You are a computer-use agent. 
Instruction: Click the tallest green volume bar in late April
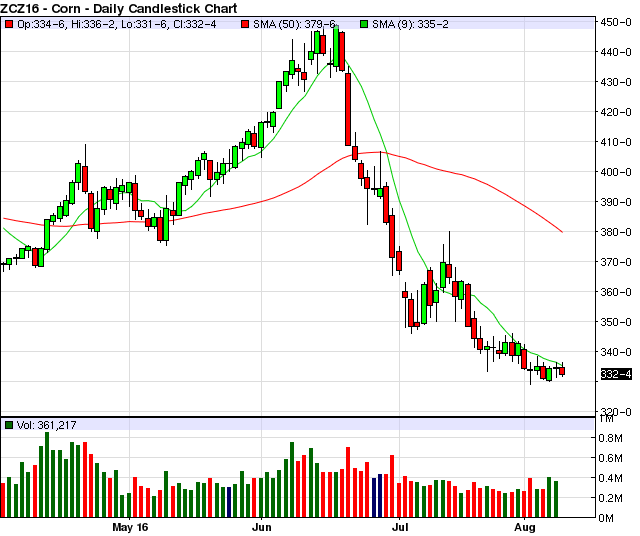click(x=47, y=475)
